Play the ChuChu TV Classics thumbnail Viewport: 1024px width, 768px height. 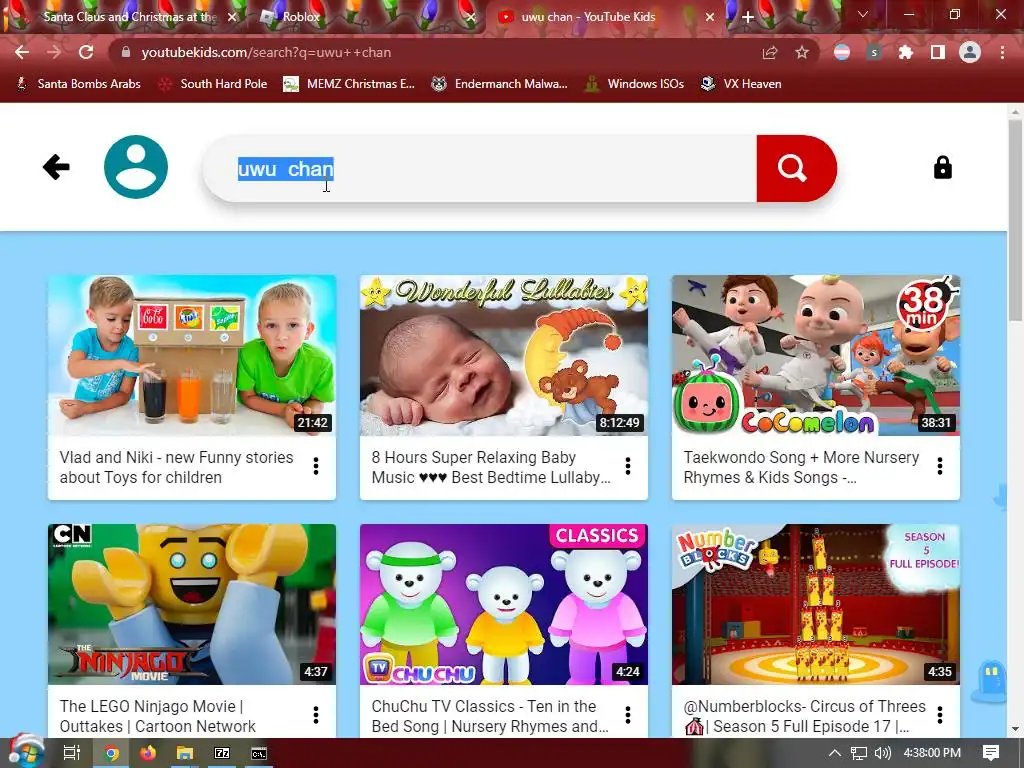coord(504,604)
